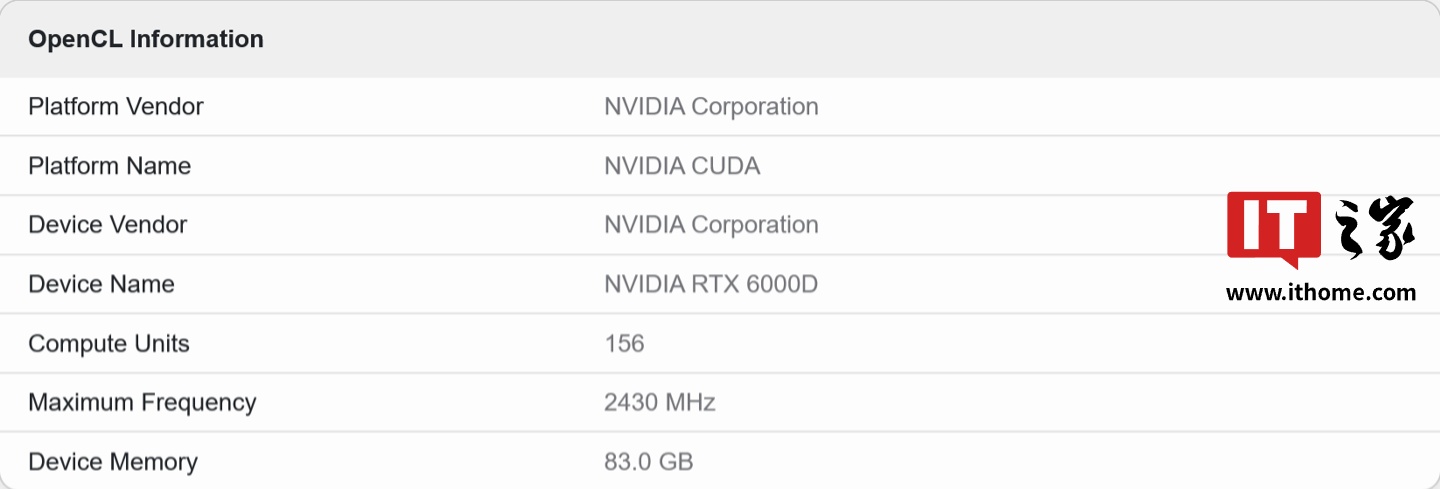1440x489 pixels.
Task: Select the Device Vendor label
Action: coord(108,224)
